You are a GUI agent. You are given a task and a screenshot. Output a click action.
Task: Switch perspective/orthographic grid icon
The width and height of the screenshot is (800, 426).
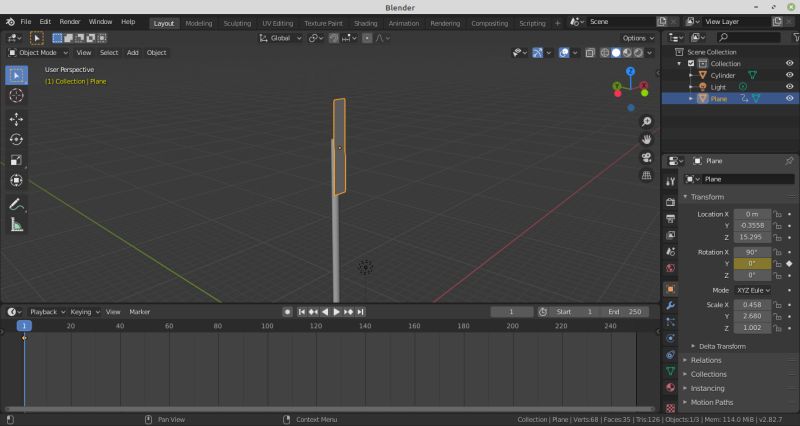point(646,176)
